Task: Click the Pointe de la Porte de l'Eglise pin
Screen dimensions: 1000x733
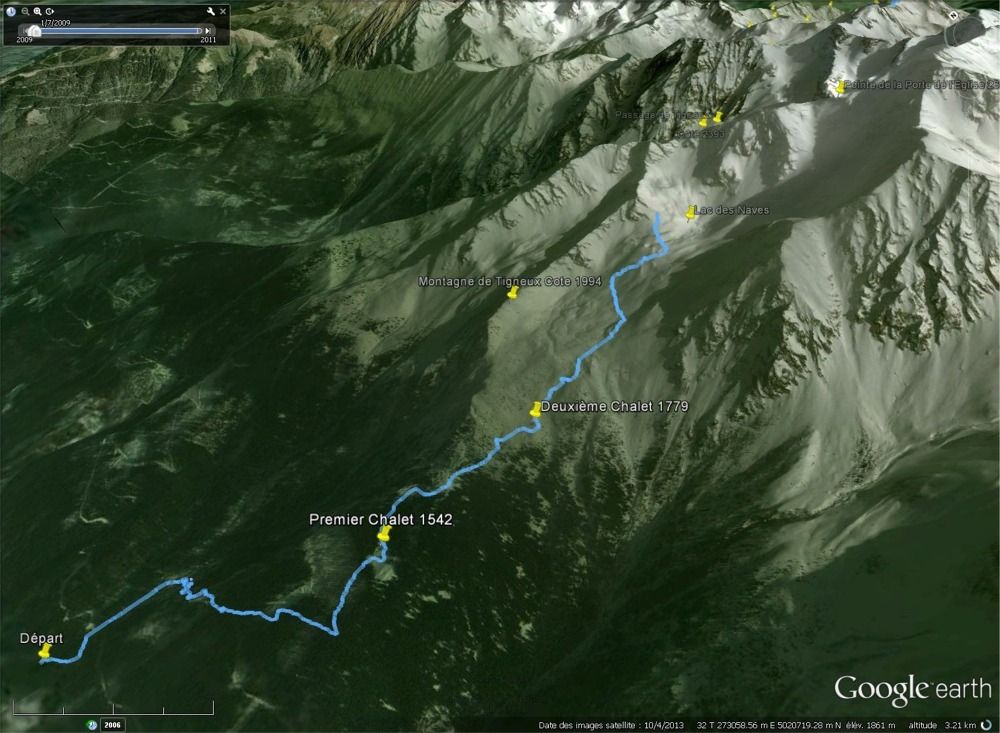Action: point(841,87)
